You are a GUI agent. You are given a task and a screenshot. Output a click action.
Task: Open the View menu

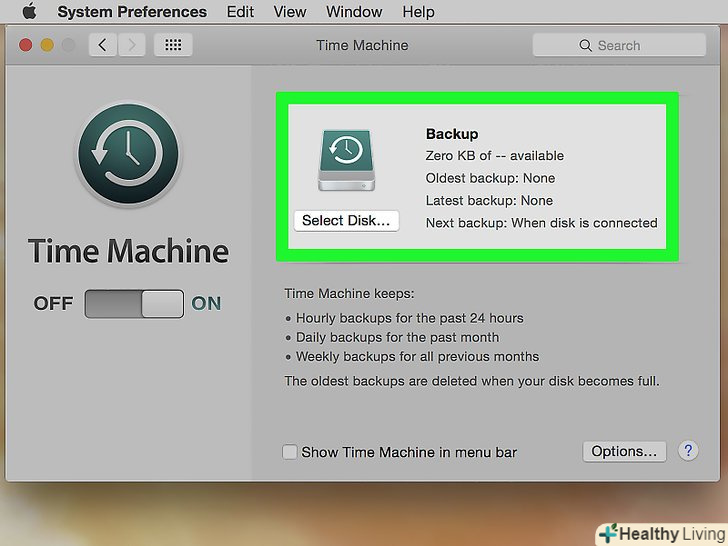pyautogui.click(x=290, y=12)
